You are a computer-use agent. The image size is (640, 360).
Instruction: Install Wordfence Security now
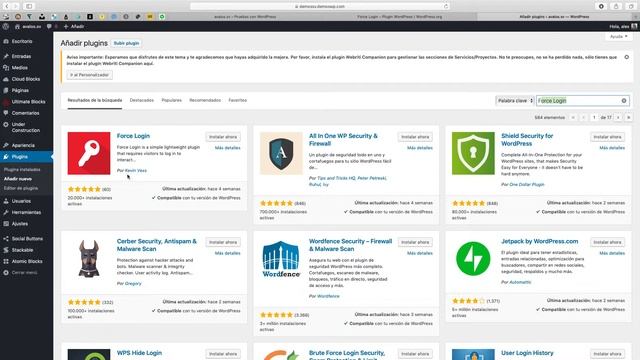415,242
